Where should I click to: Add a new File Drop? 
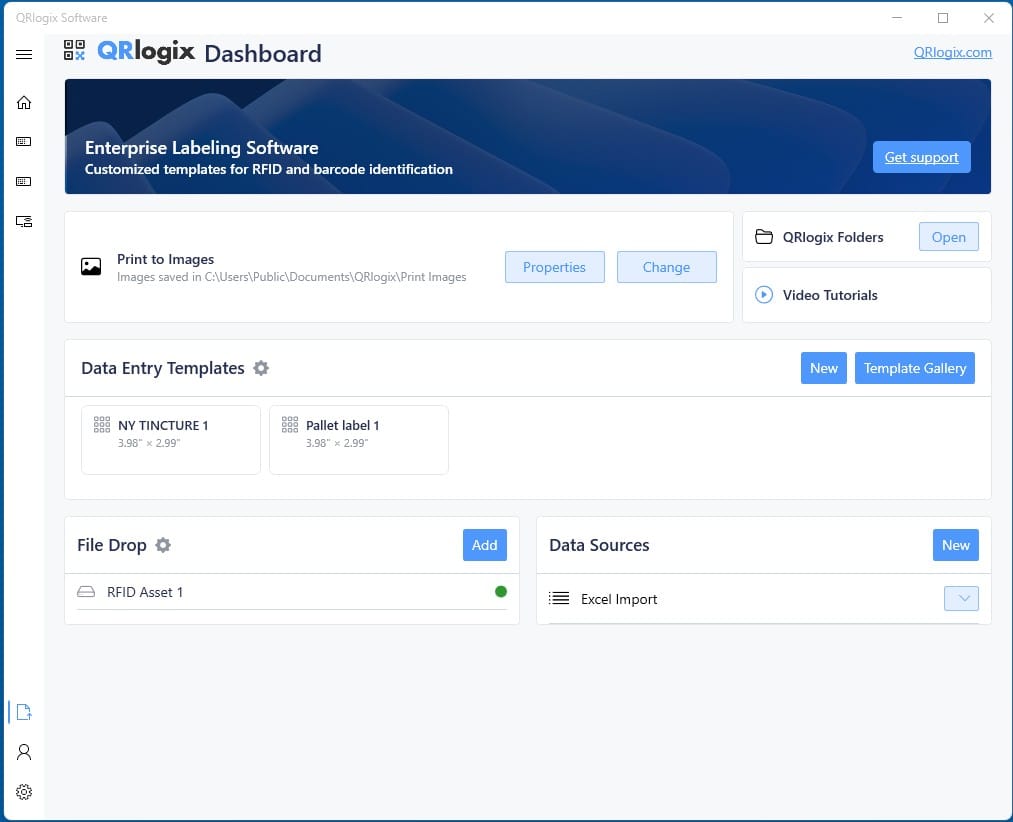(x=484, y=545)
